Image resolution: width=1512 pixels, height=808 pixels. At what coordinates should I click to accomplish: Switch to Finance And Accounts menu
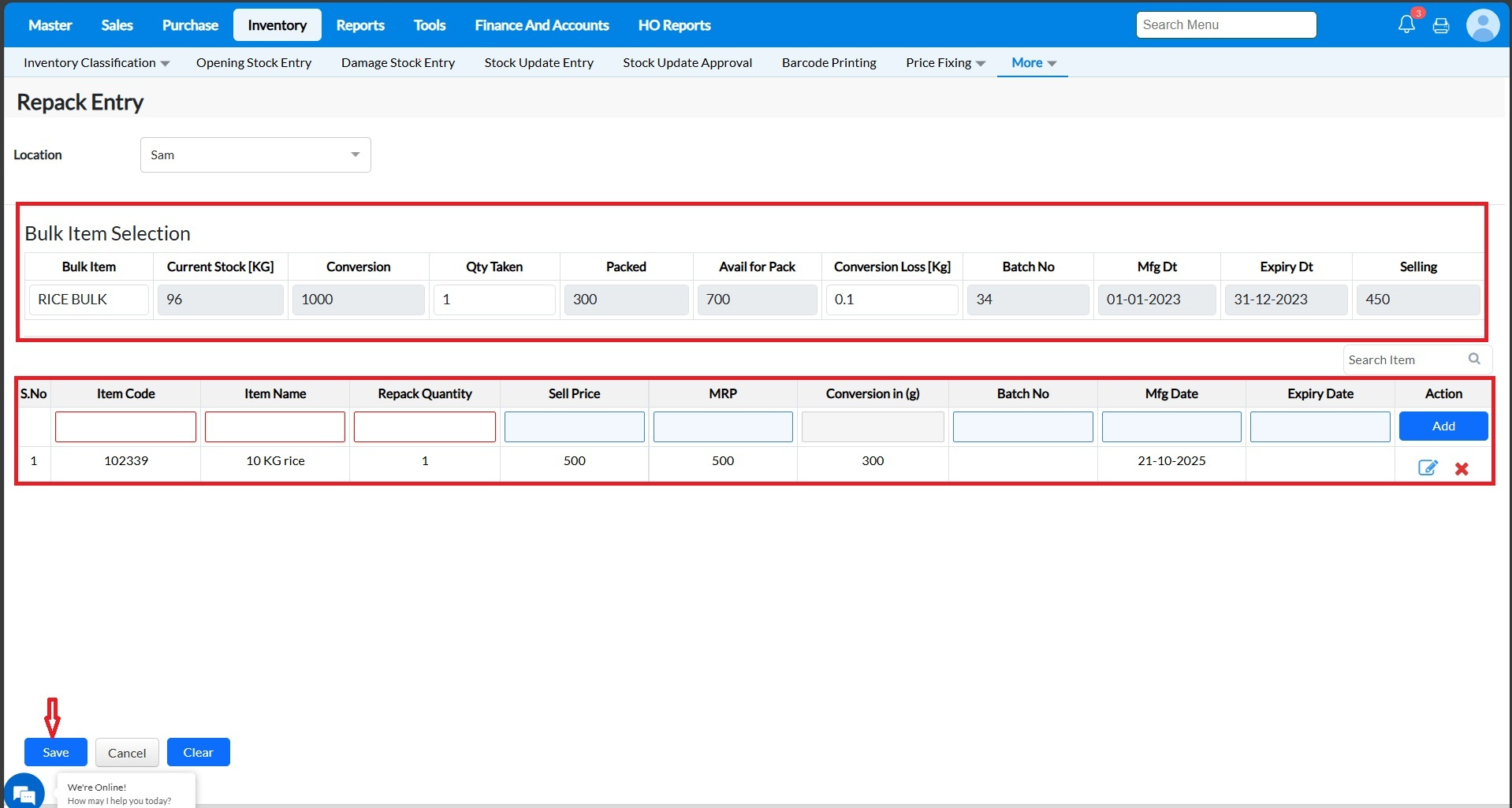pyautogui.click(x=542, y=25)
